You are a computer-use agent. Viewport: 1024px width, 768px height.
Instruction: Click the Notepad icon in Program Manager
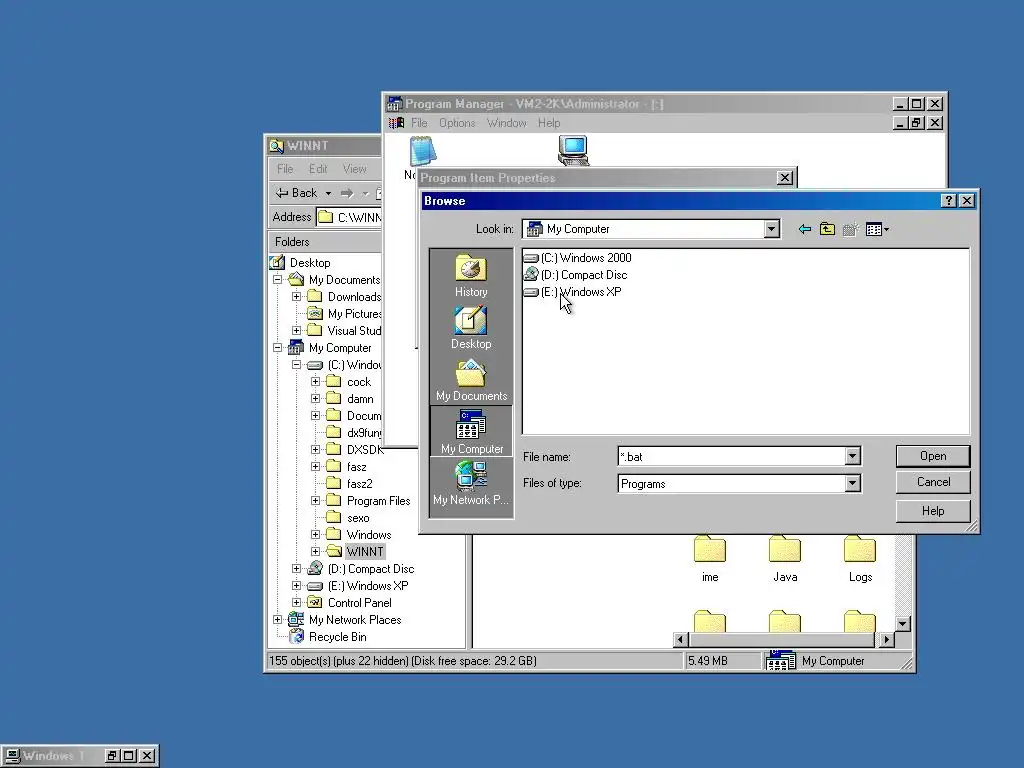pyautogui.click(x=423, y=150)
